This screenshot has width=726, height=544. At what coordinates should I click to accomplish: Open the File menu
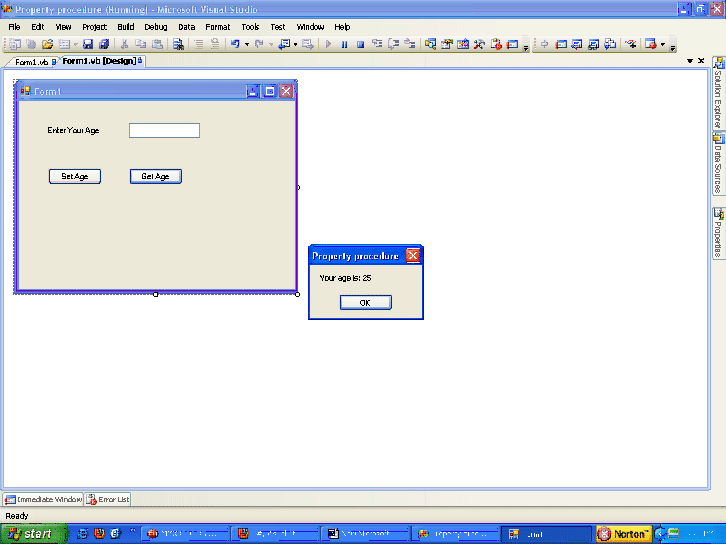14,27
